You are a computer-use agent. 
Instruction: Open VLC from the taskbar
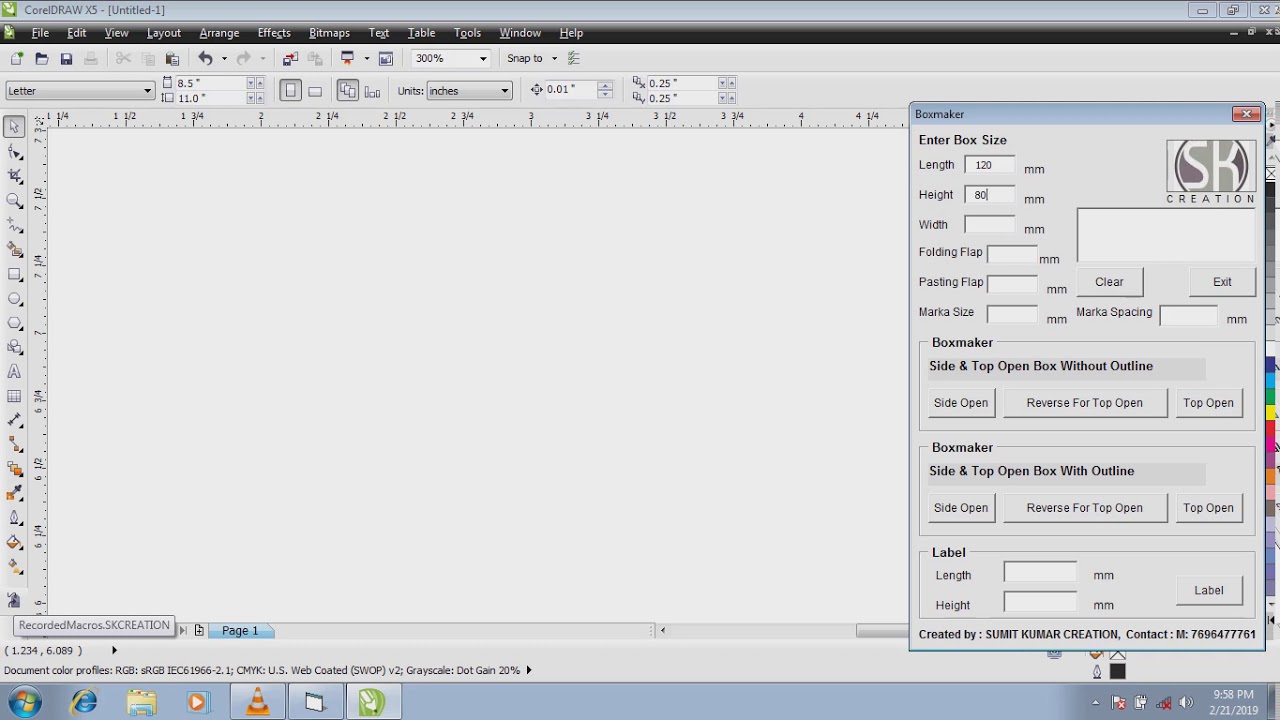(x=258, y=702)
